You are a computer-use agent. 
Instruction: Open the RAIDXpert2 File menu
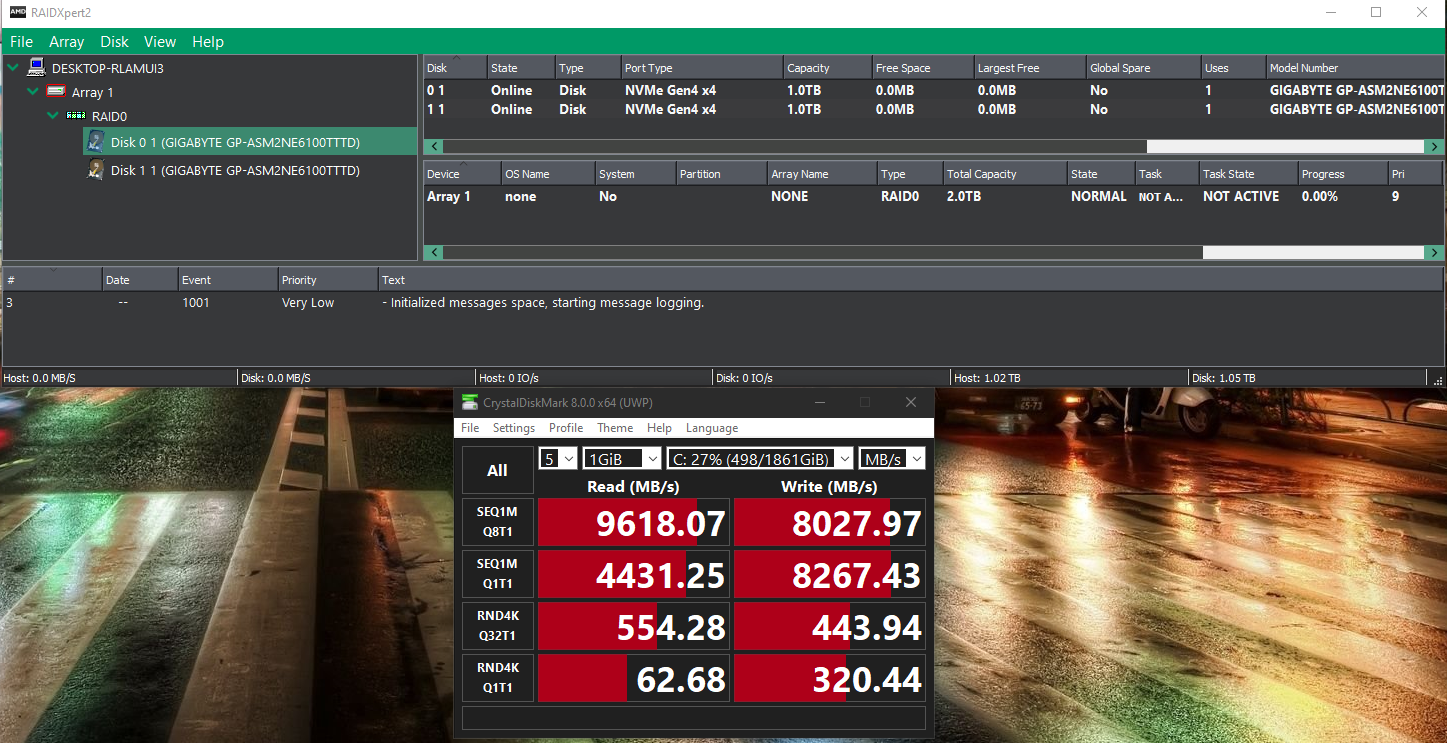click(x=21, y=42)
